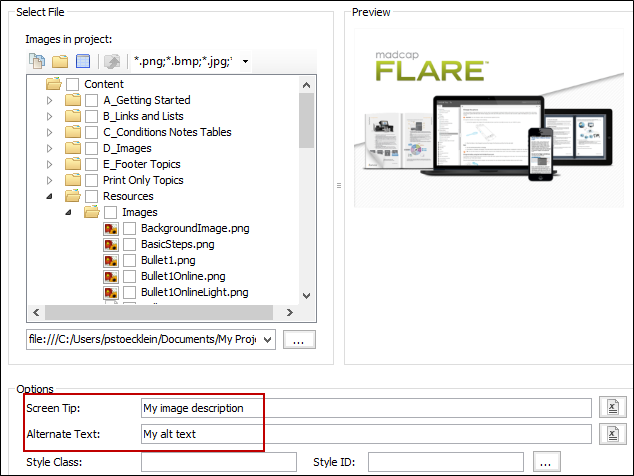Check the Content folder checkbox
Viewport: 634px width, 476px height.
(72, 84)
